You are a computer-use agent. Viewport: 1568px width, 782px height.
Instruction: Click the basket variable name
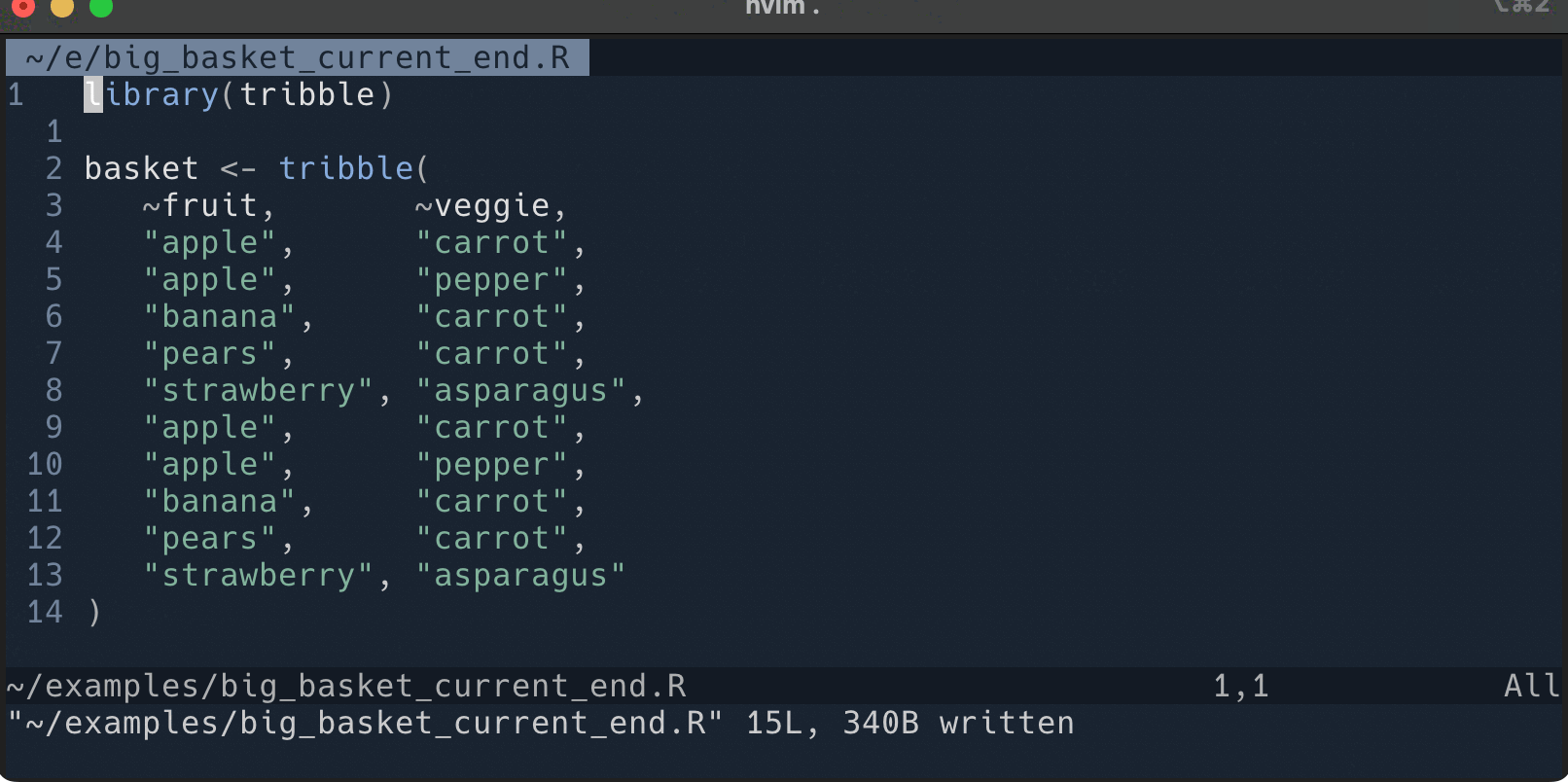(141, 168)
